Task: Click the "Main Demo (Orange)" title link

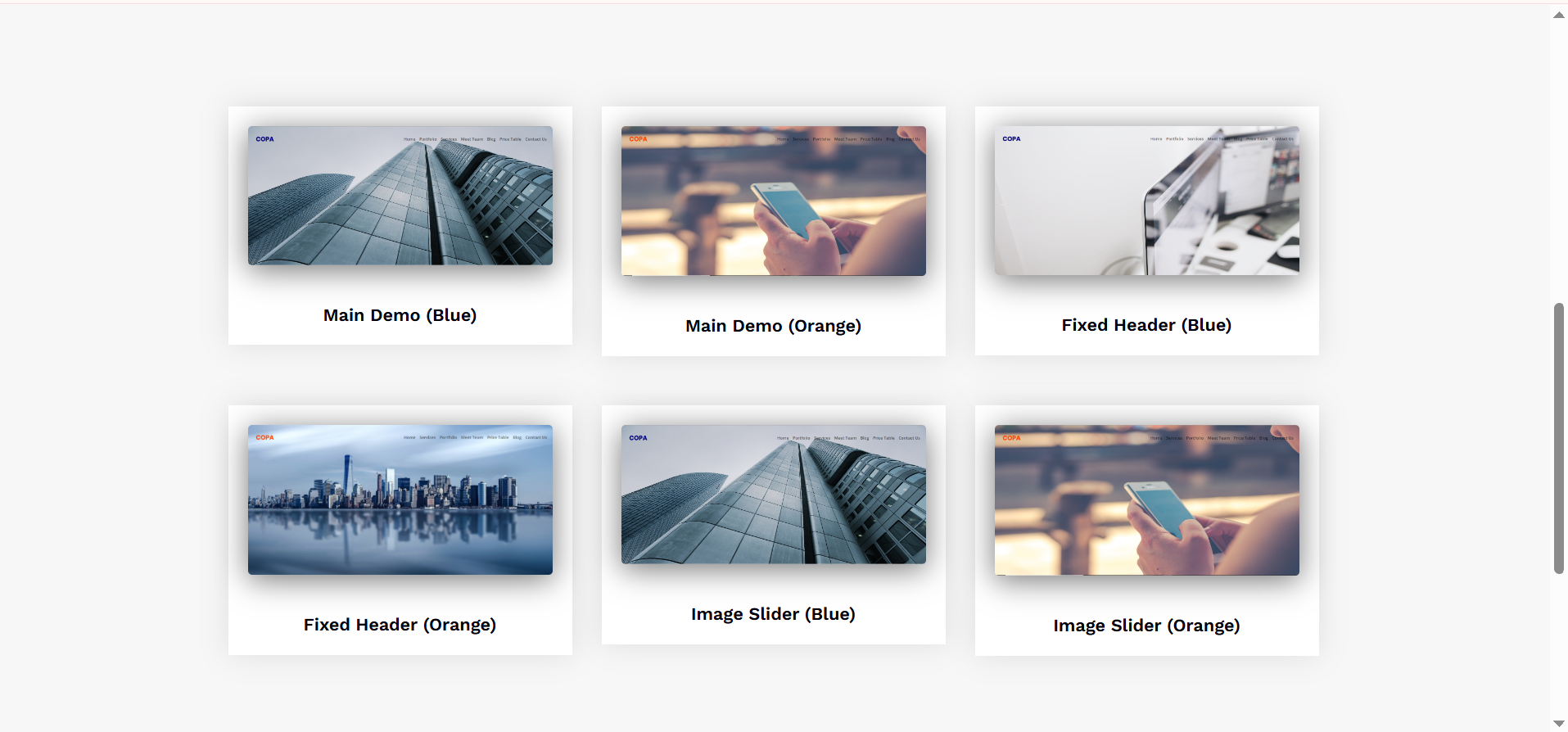Action: tap(773, 326)
